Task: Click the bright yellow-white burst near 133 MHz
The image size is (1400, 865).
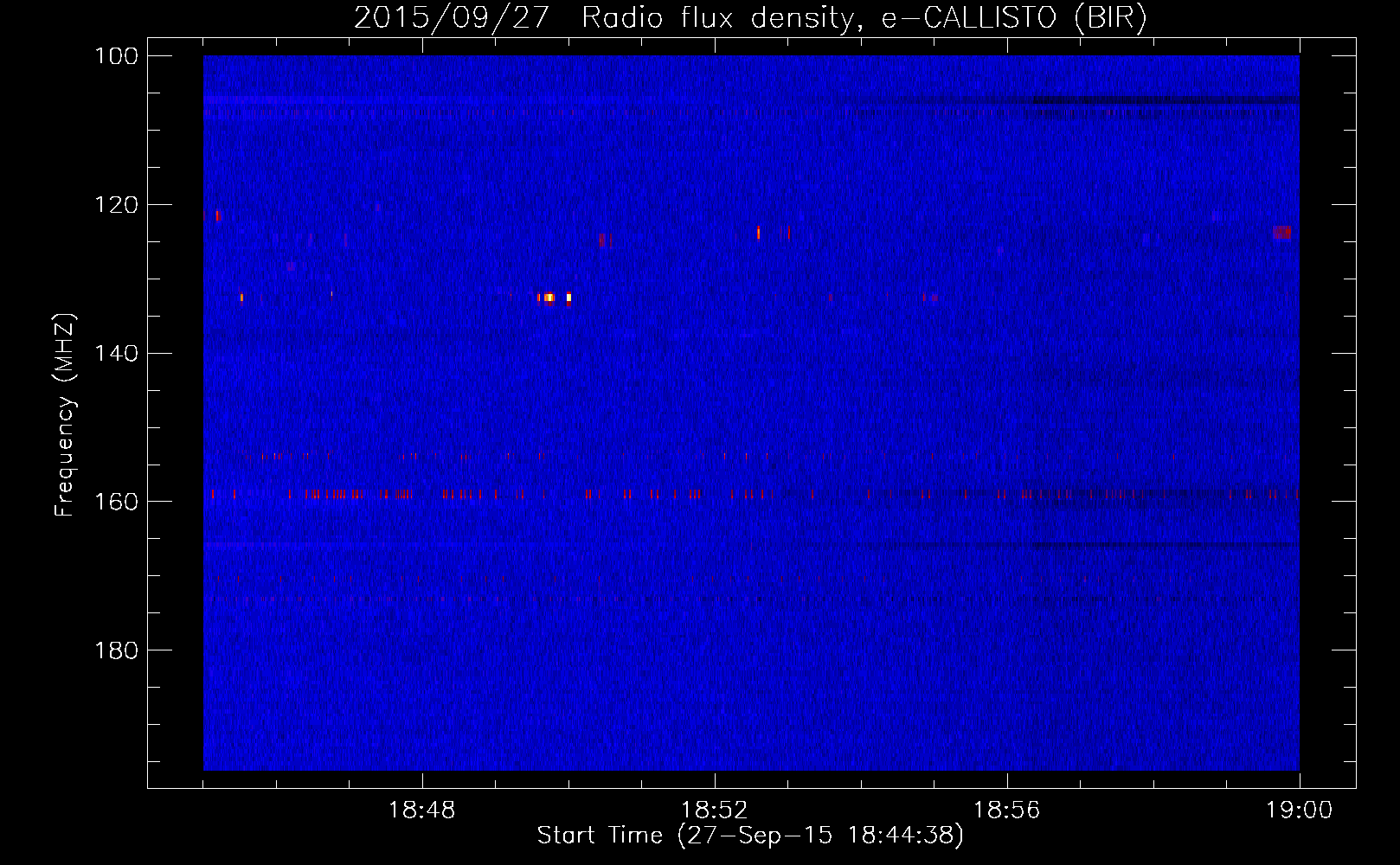Action: click(549, 298)
